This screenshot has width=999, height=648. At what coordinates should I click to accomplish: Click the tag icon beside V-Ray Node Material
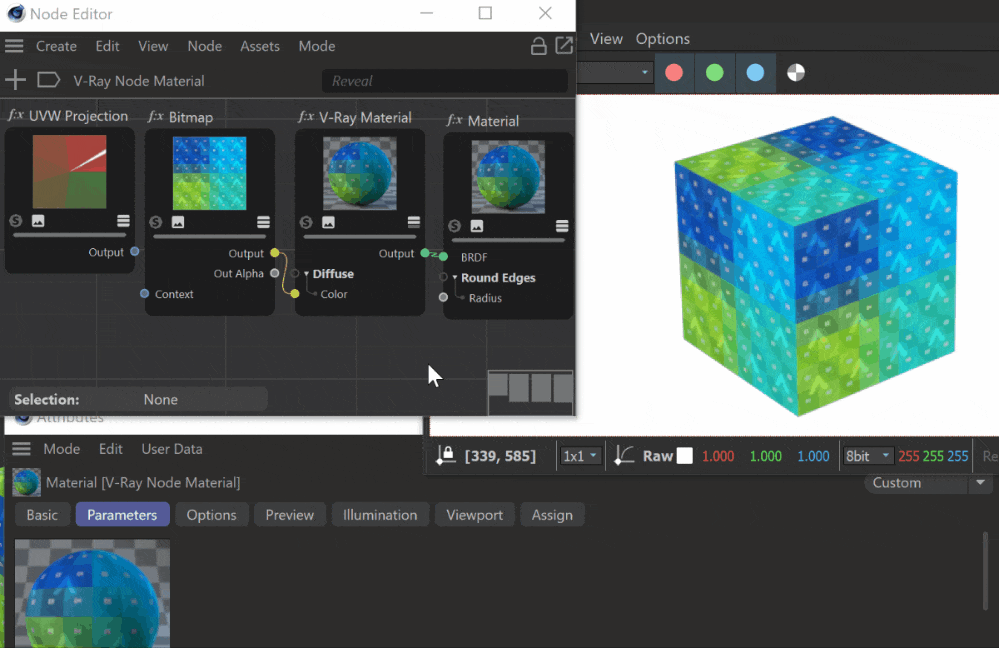(x=48, y=80)
